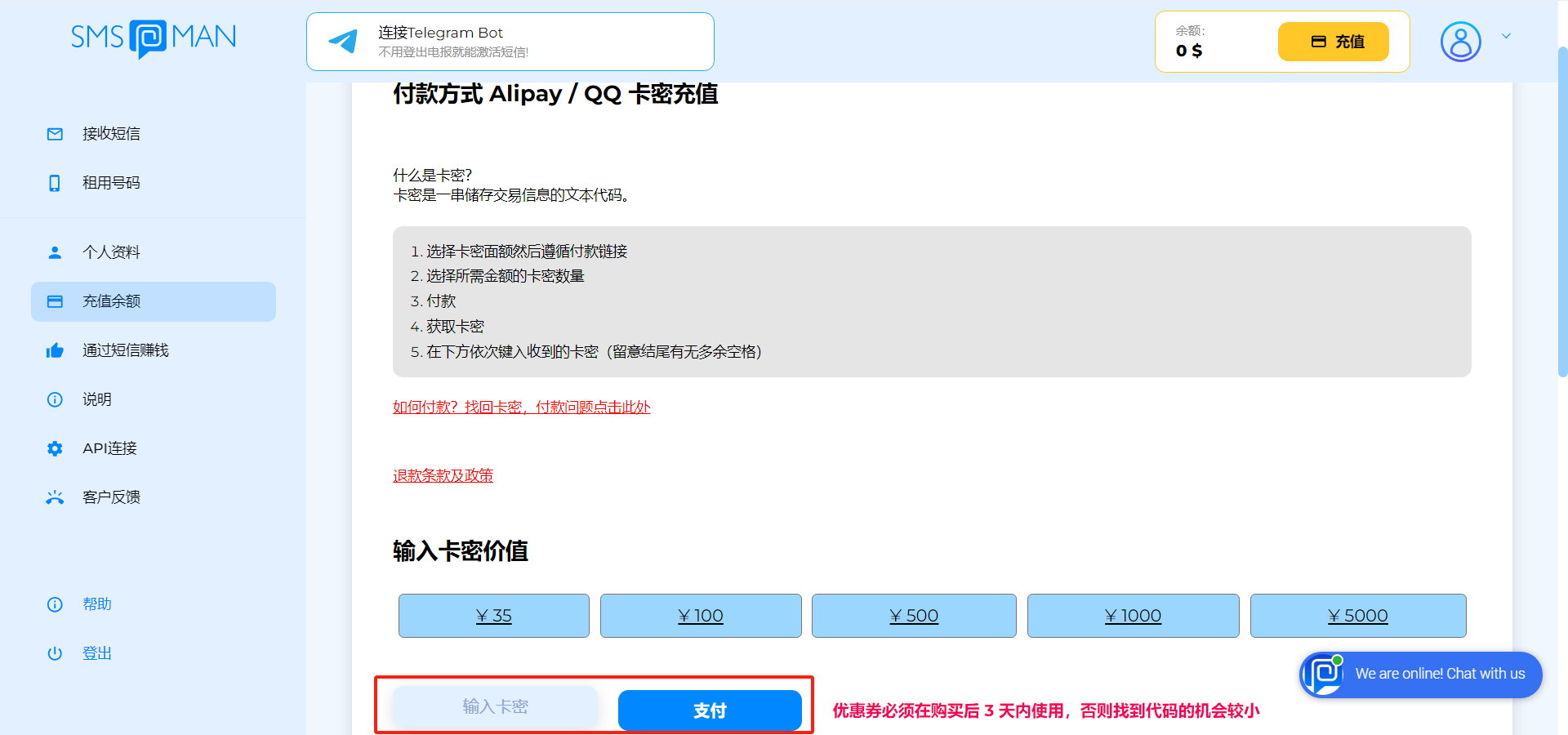The height and width of the screenshot is (735, 1568).
Task: Open the user account avatar icon
Action: coord(1460,42)
